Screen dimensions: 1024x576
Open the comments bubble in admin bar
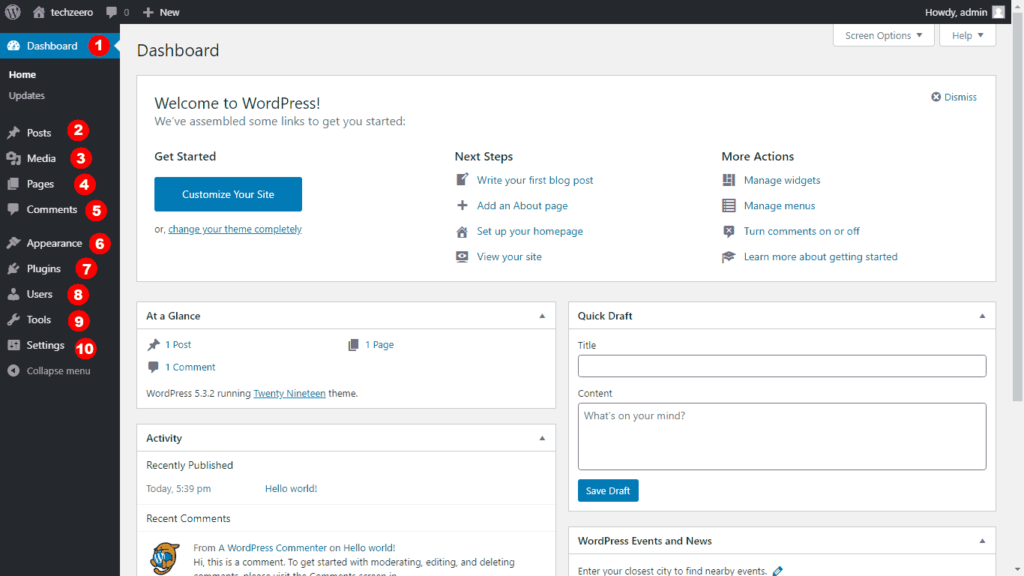pos(112,12)
